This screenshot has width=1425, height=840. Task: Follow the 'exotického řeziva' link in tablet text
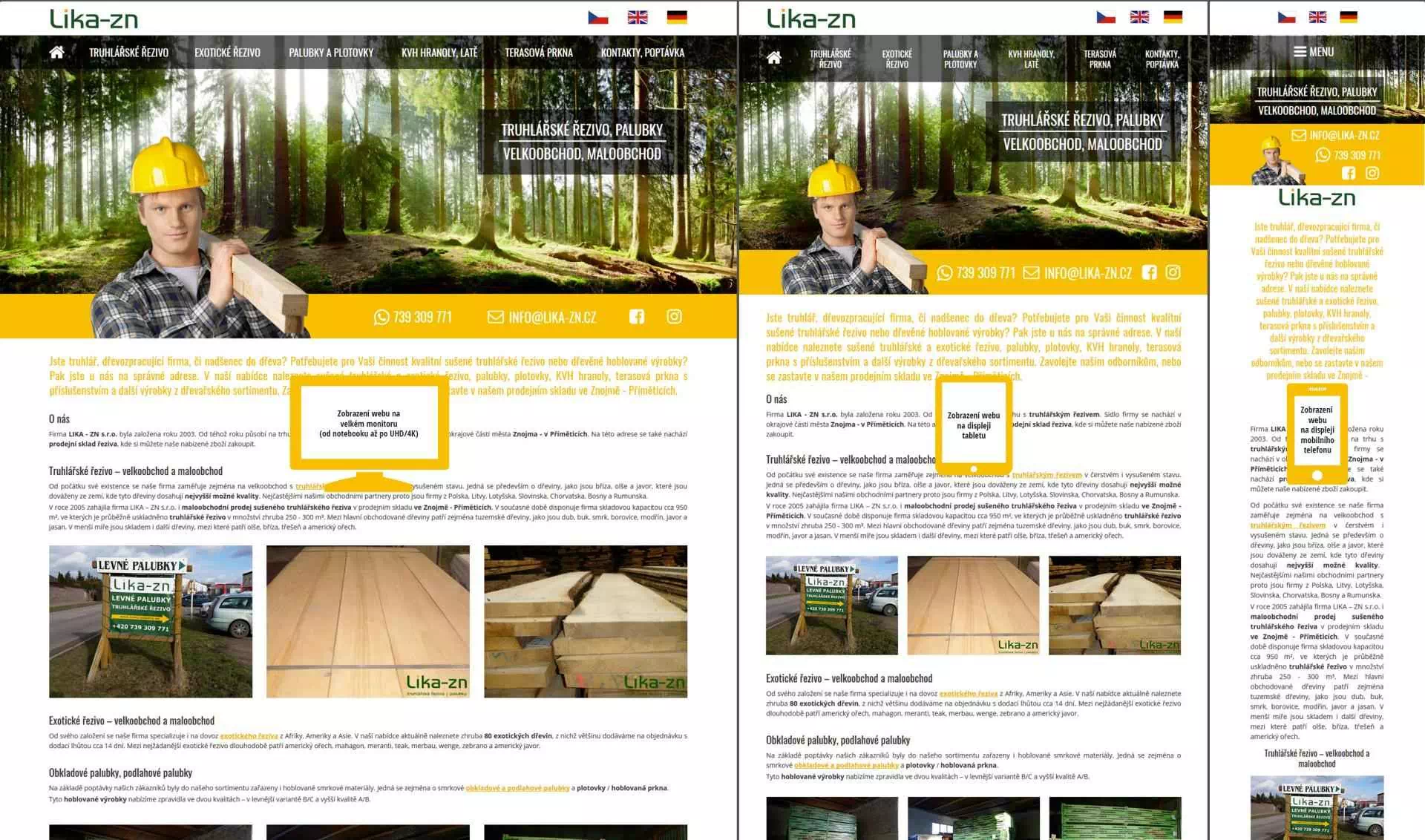click(x=969, y=694)
